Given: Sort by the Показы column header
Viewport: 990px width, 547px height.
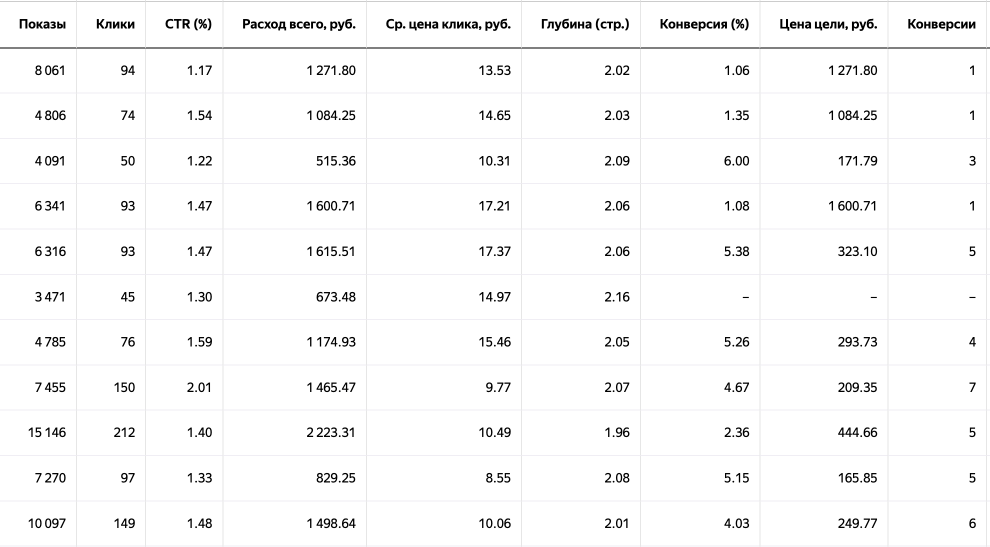Looking at the screenshot, I should point(42,24).
